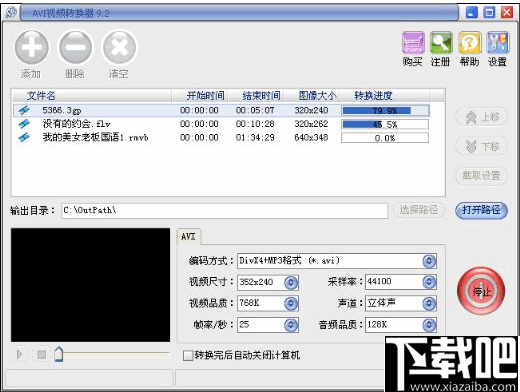Click the preview seek slider handle
This screenshot has width=520, height=392.
click(59, 354)
